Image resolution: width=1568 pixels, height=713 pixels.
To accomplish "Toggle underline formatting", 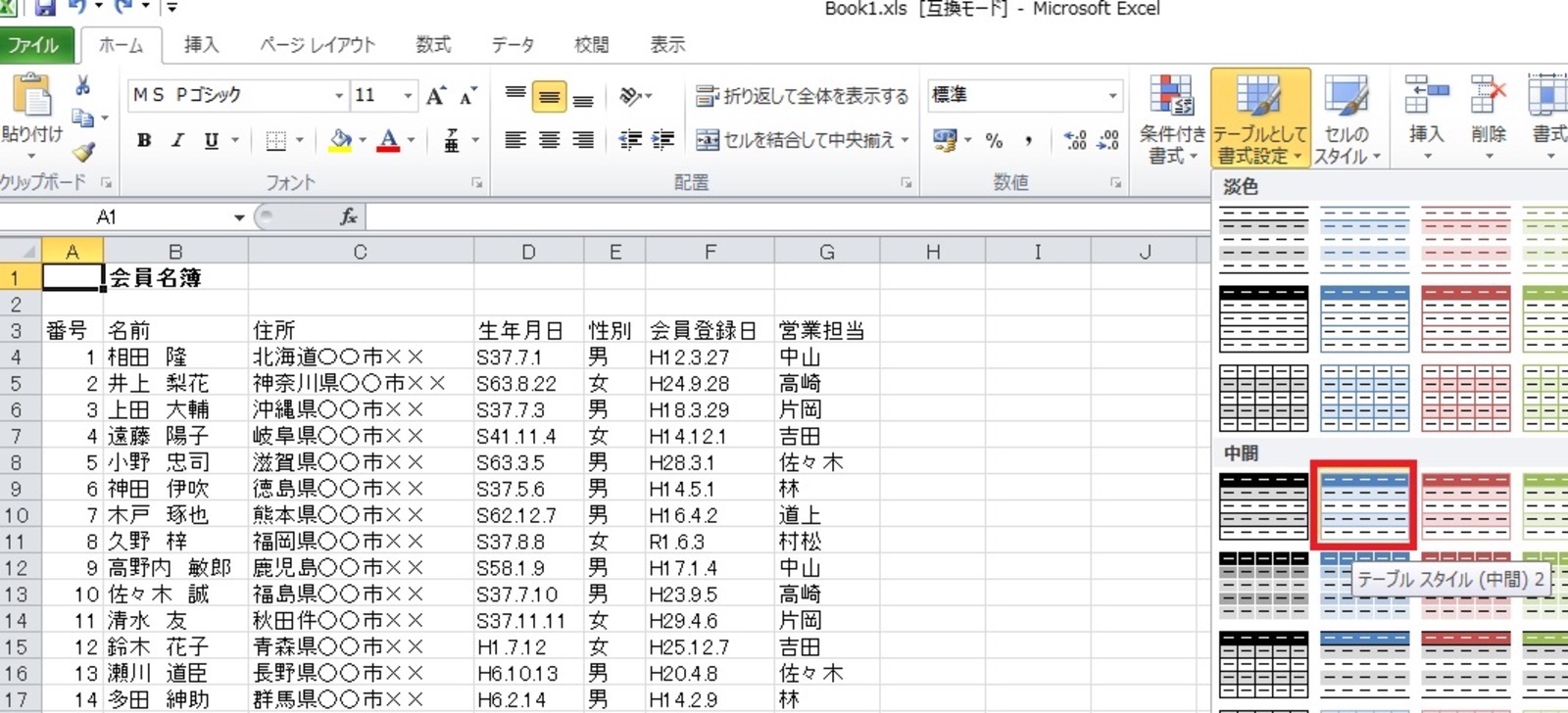I will pos(211,140).
